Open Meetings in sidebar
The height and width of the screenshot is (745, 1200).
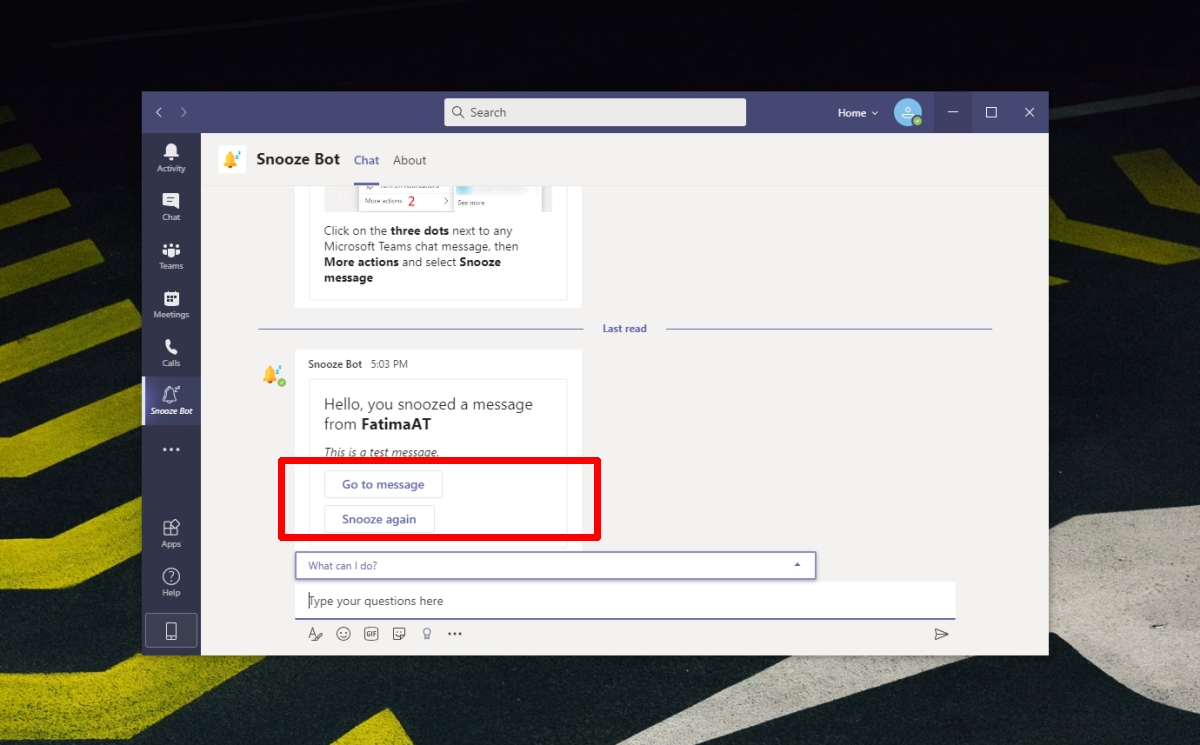(x=171, y=304)
